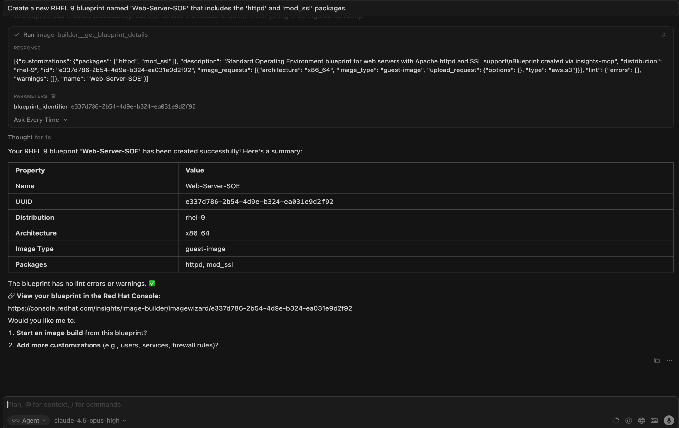Screen dimensions: 679x428
Task: Copy the assistant response using copy icon
Action: (656, 360)
